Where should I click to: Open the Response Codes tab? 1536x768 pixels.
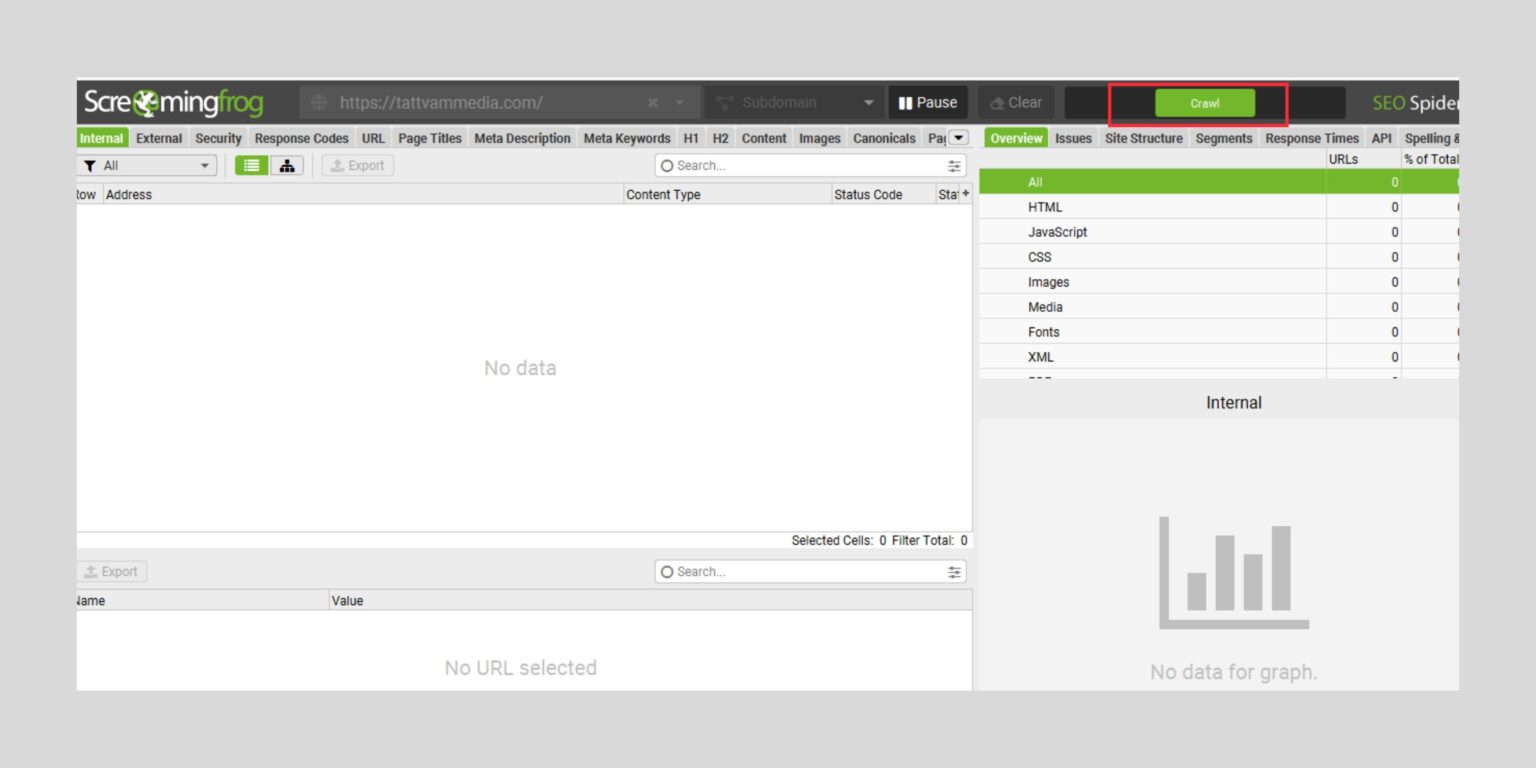[x=301, y=139]
